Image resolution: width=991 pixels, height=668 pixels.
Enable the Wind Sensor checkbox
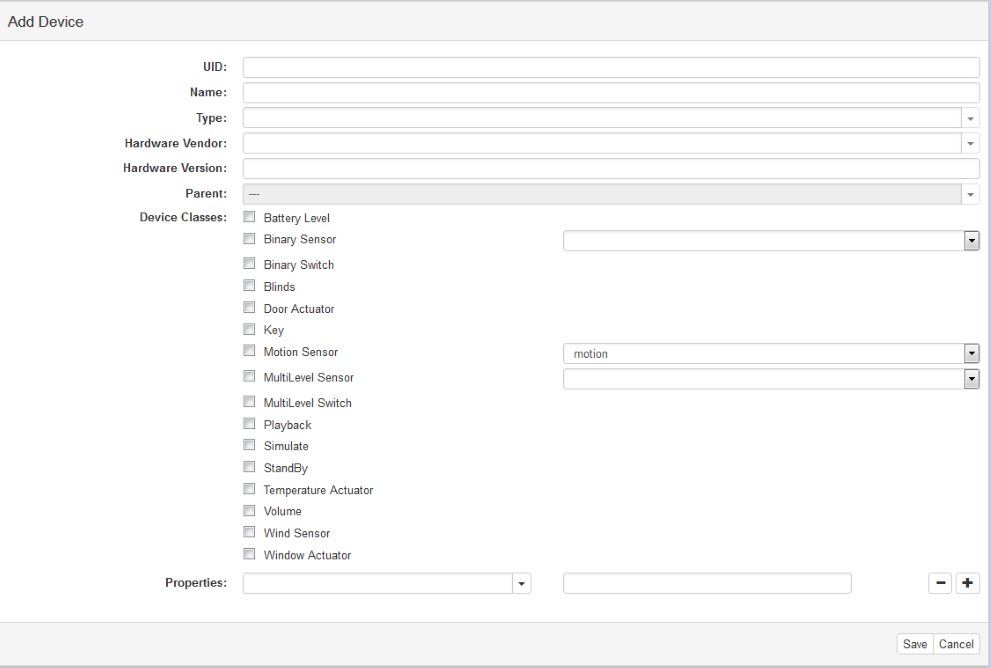click(x=249, y=532)
